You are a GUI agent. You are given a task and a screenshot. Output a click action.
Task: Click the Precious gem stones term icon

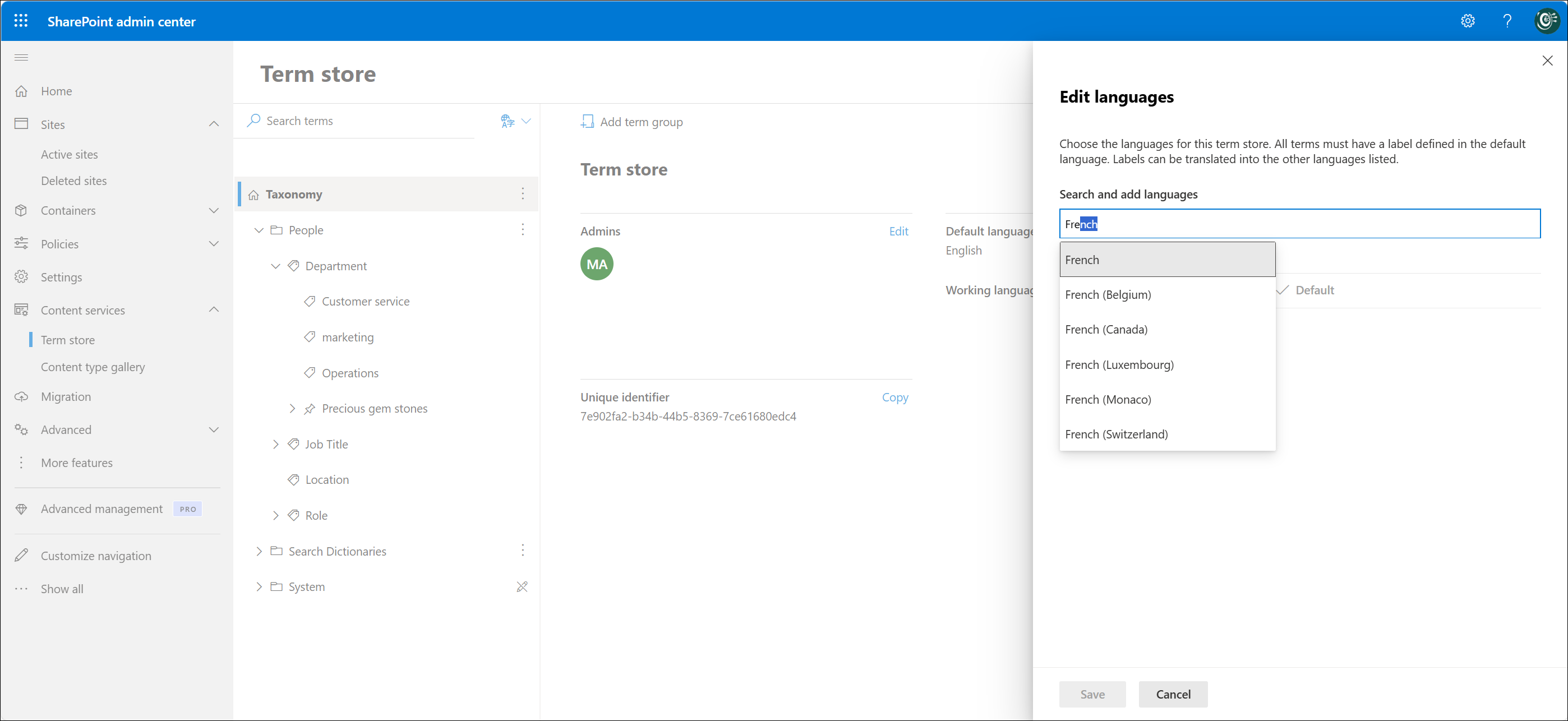pos(310,408)
